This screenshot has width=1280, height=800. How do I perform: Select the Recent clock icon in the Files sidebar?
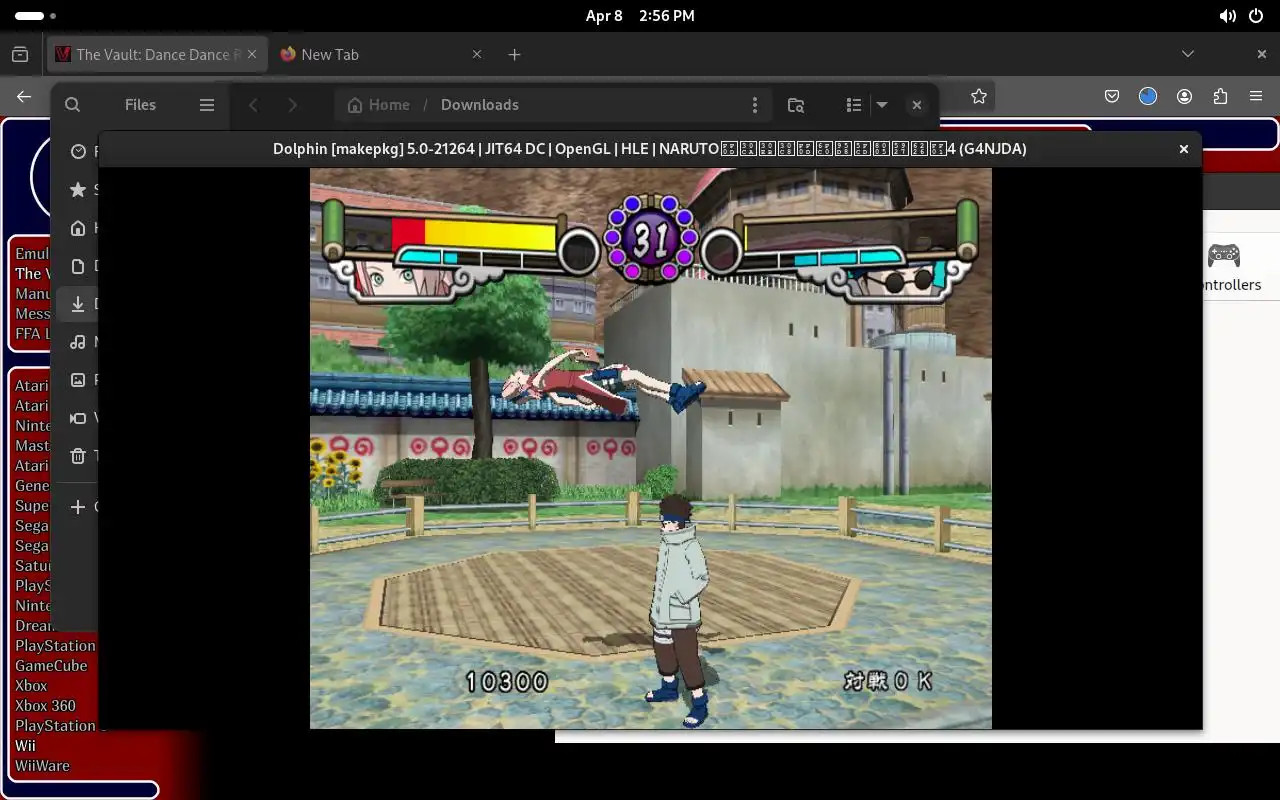pos(78,151)
